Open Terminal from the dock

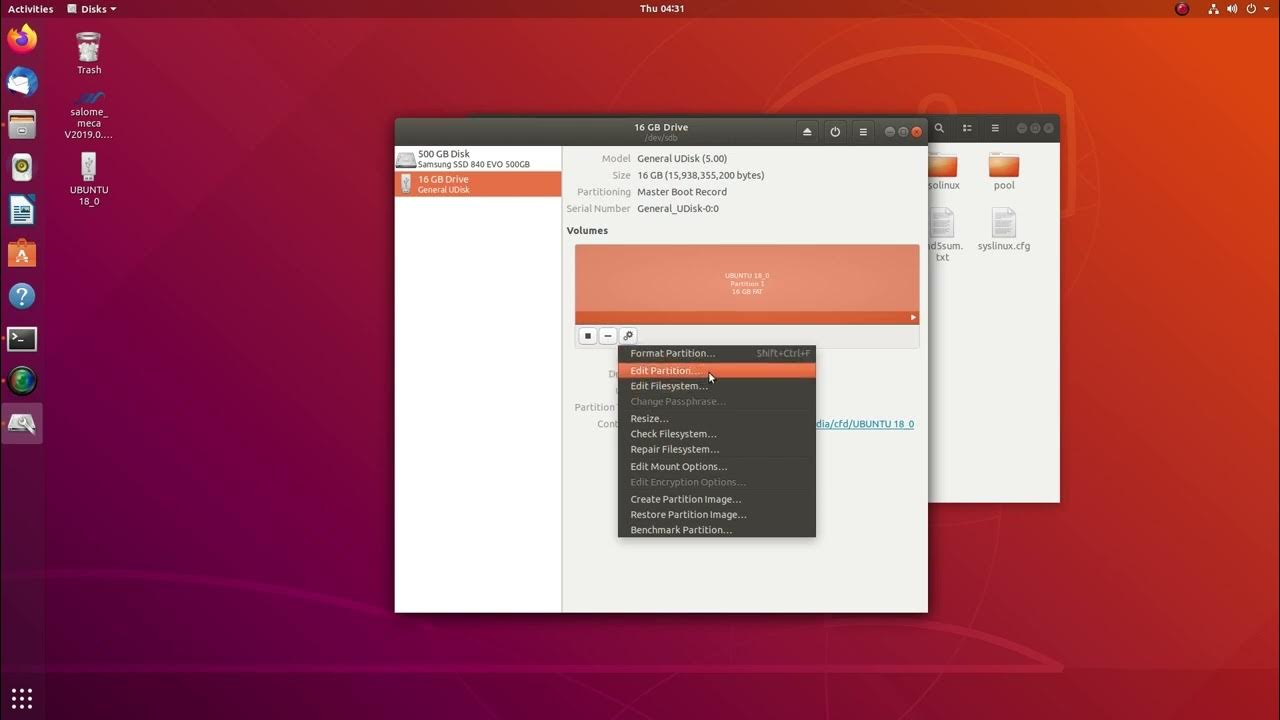click(x=22, y=339)
